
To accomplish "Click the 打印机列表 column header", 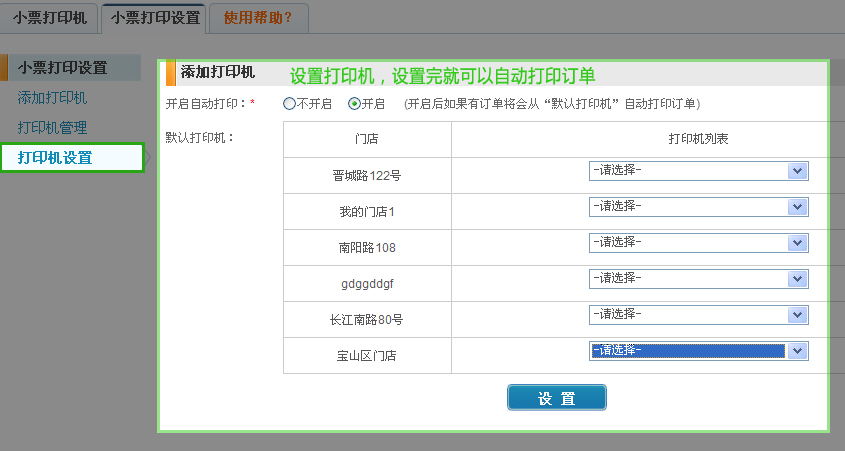I will (697, 139).
